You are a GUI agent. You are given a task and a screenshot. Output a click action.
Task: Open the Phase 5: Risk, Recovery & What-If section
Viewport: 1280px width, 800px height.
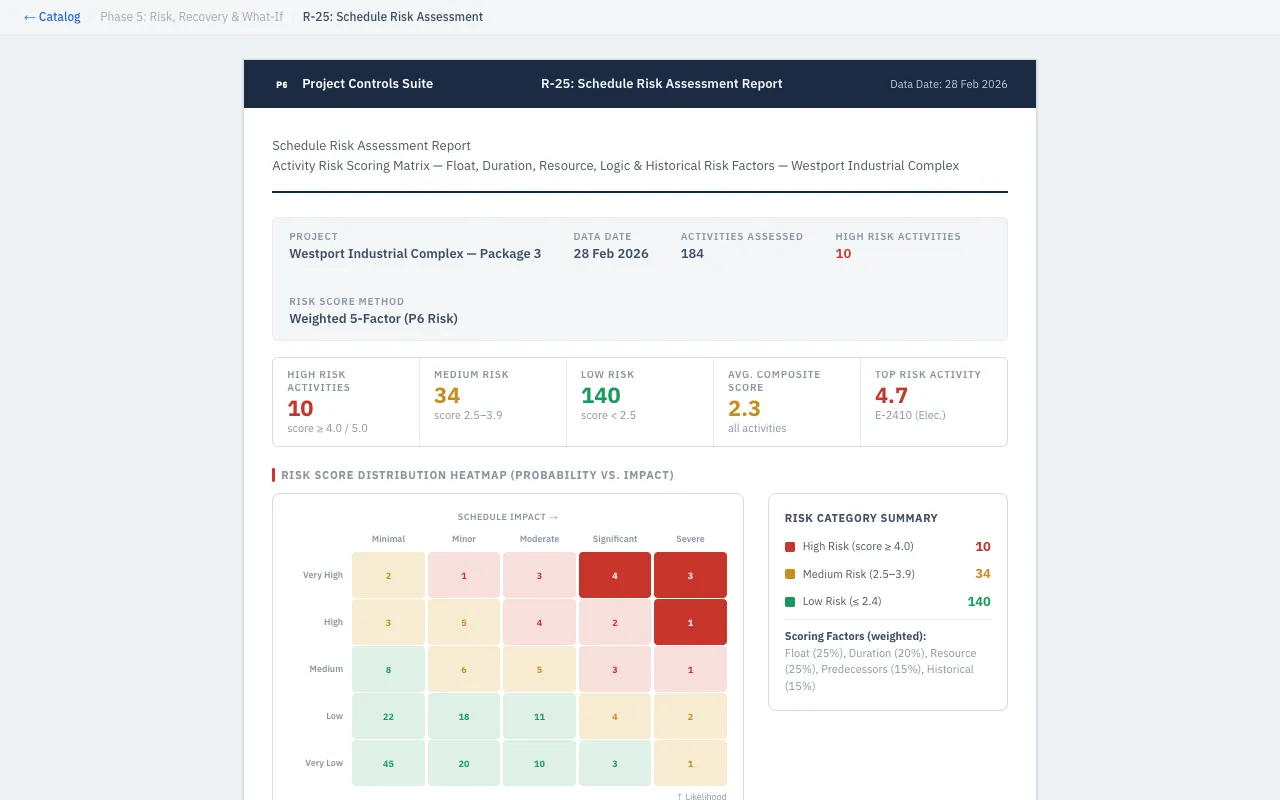coord(191,16)
